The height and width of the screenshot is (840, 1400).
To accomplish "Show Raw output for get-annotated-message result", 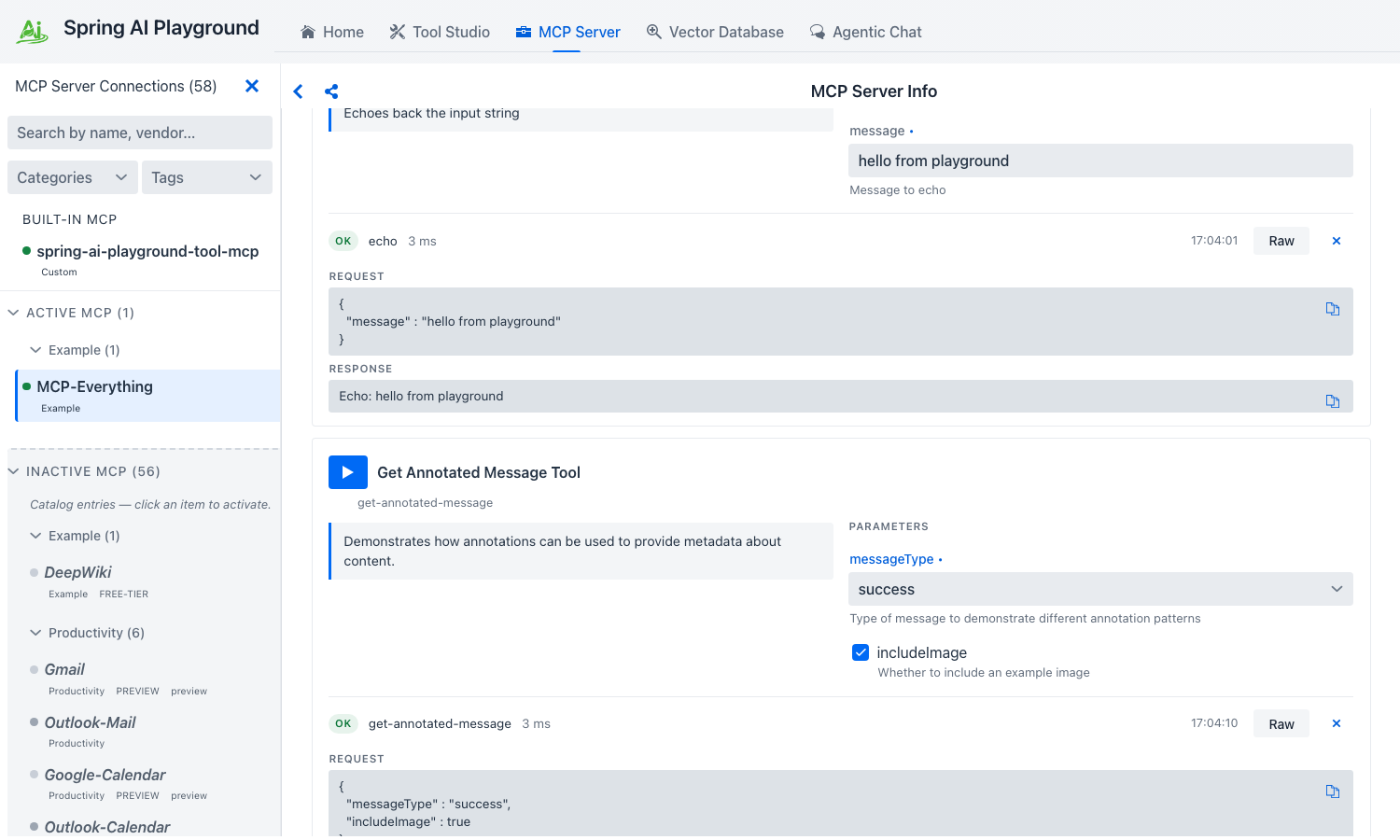I will click(x=1281, y=723).
